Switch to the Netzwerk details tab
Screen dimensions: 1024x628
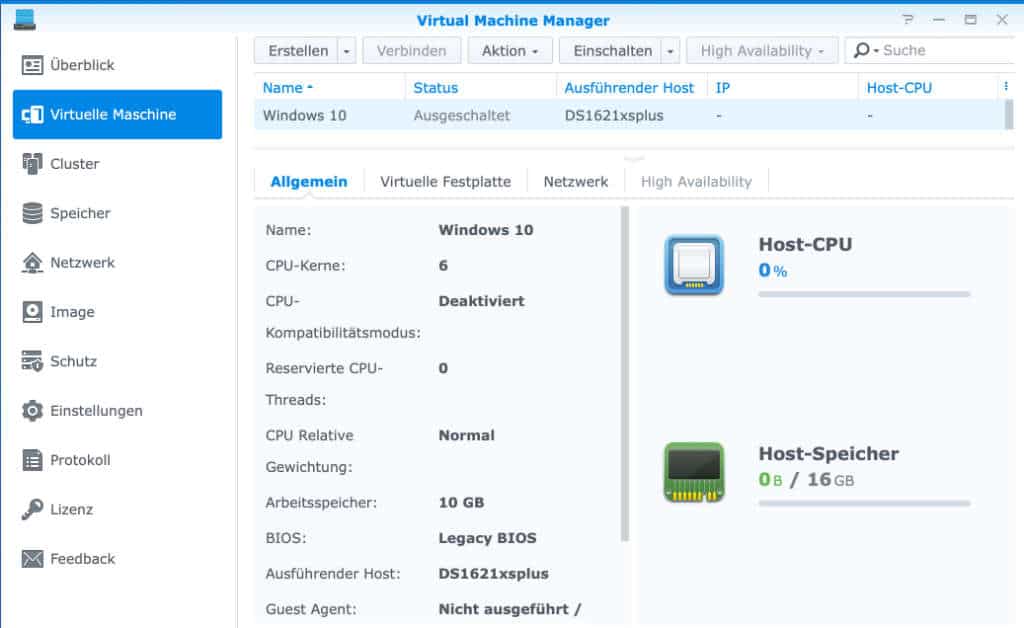575,181
